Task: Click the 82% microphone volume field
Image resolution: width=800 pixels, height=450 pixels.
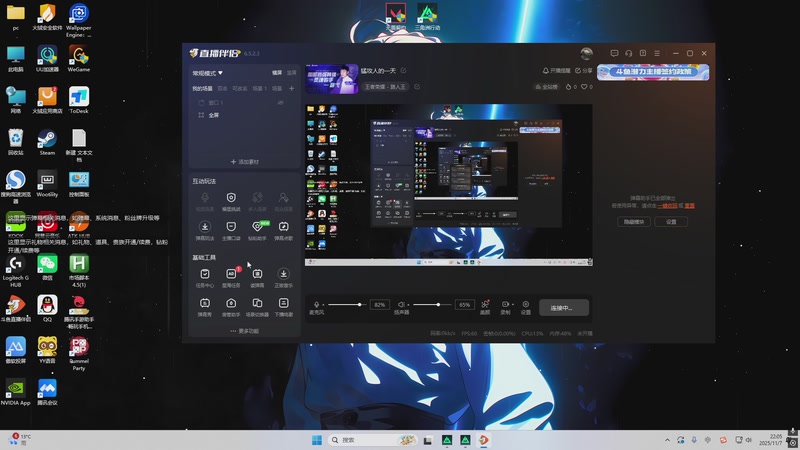Action: click(380, 305)
